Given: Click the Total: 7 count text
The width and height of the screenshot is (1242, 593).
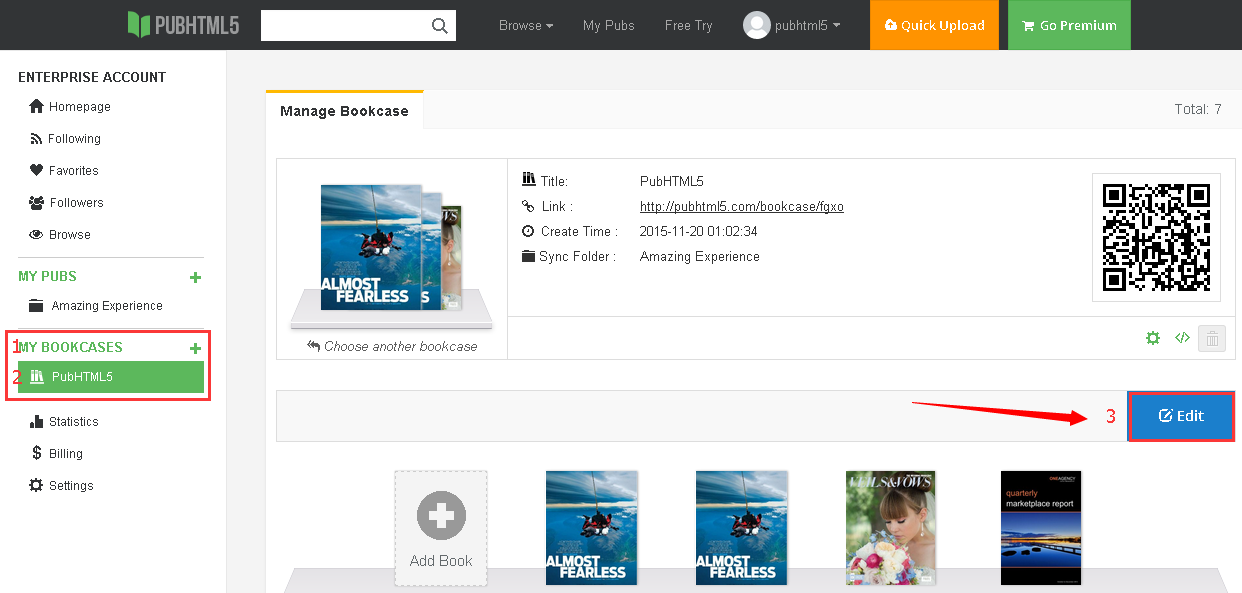Looking at the screenshot, I should click(1197, 110).
